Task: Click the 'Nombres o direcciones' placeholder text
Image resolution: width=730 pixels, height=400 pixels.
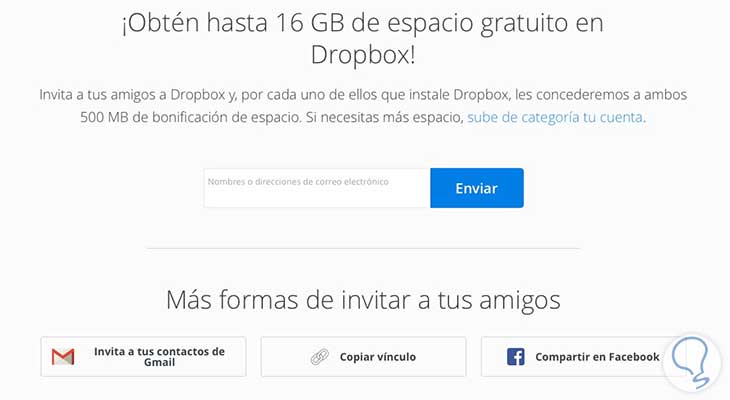Action: point(298,182)
